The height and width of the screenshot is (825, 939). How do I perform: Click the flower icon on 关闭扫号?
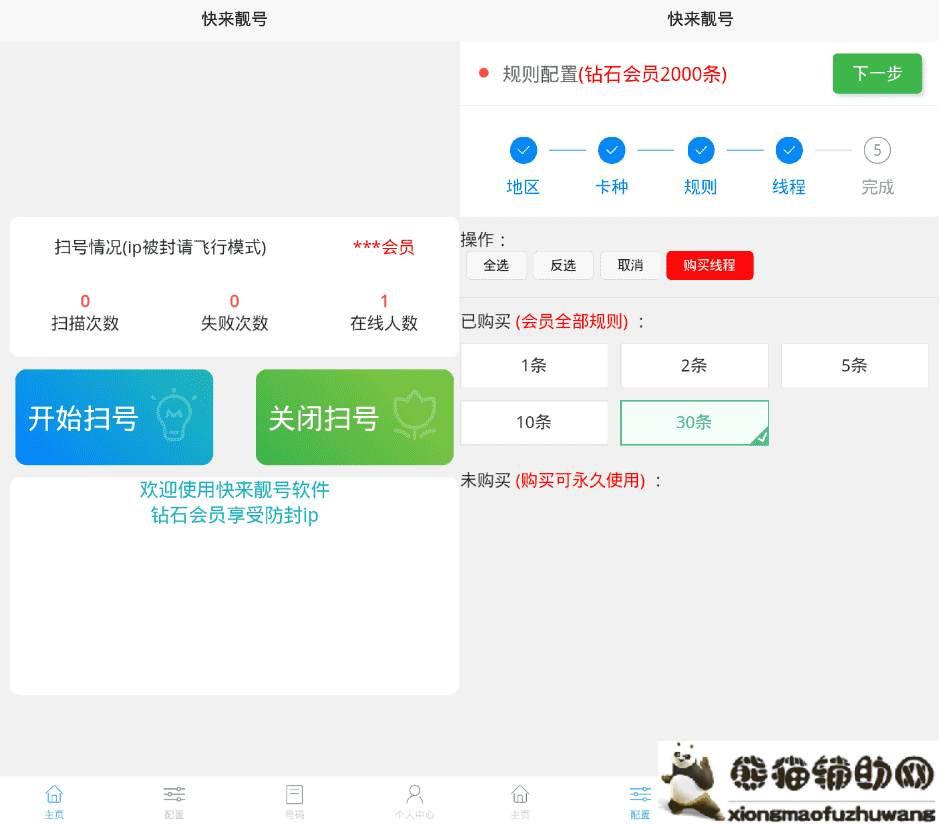[416, 415]
